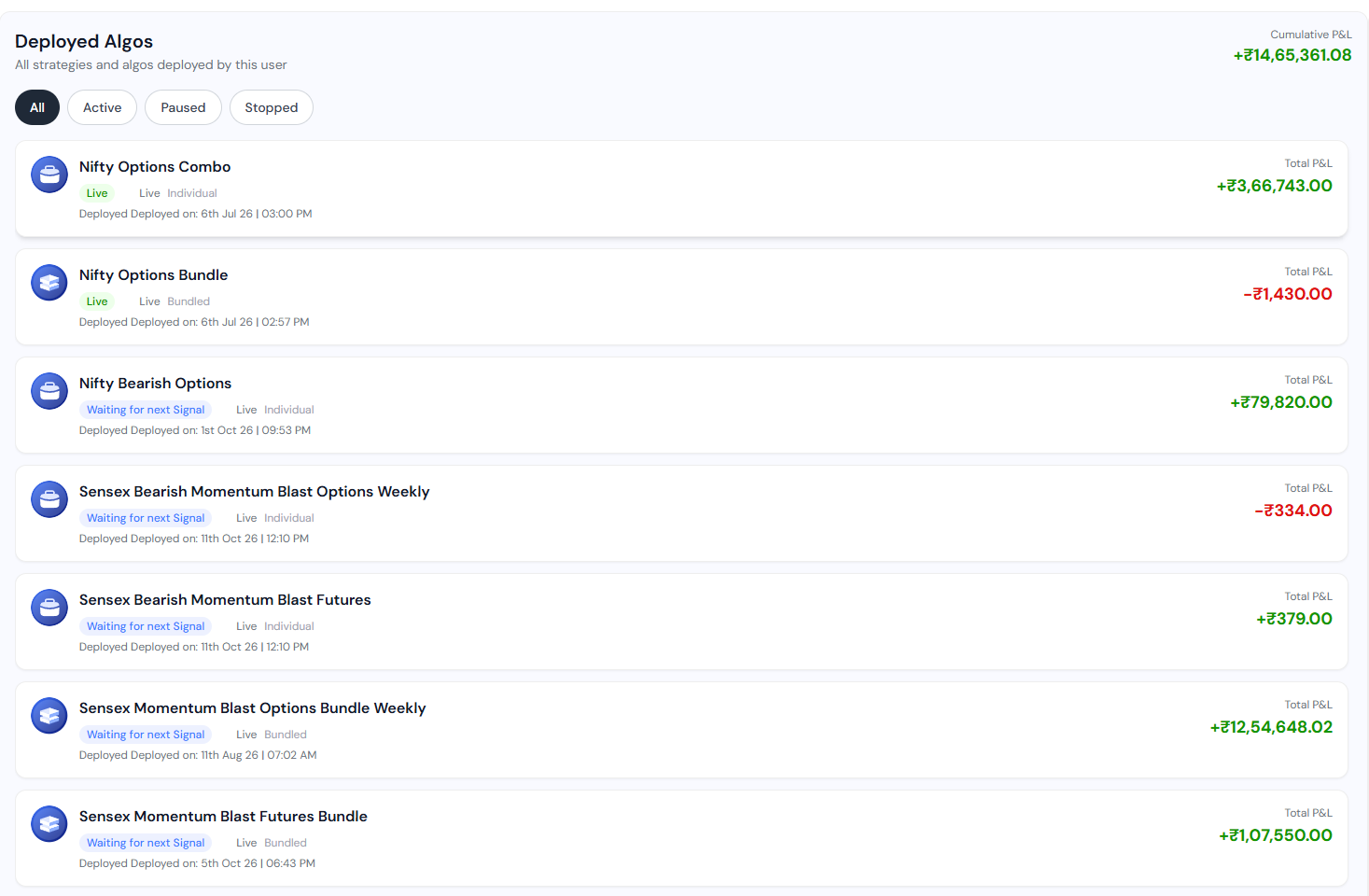Filter by Stopped algos
The height and width of the screenshot is (896, 1369).
point(272,107)
